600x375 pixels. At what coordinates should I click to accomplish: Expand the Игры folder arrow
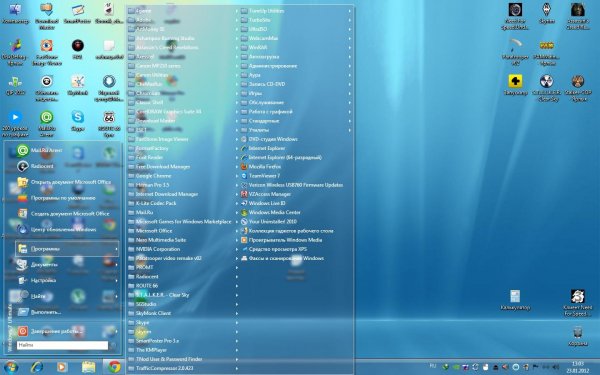tap(349, 93)
